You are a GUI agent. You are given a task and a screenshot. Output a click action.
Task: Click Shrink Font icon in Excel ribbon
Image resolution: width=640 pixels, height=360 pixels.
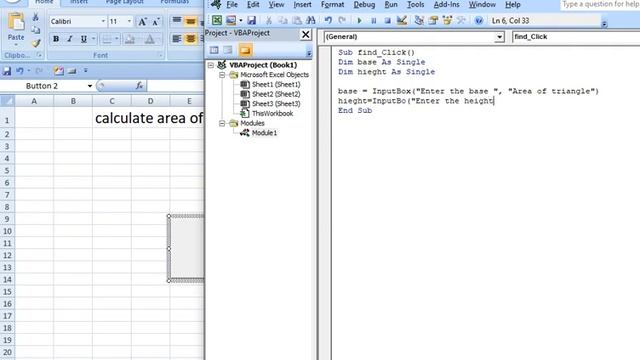(x=156, y=22)
